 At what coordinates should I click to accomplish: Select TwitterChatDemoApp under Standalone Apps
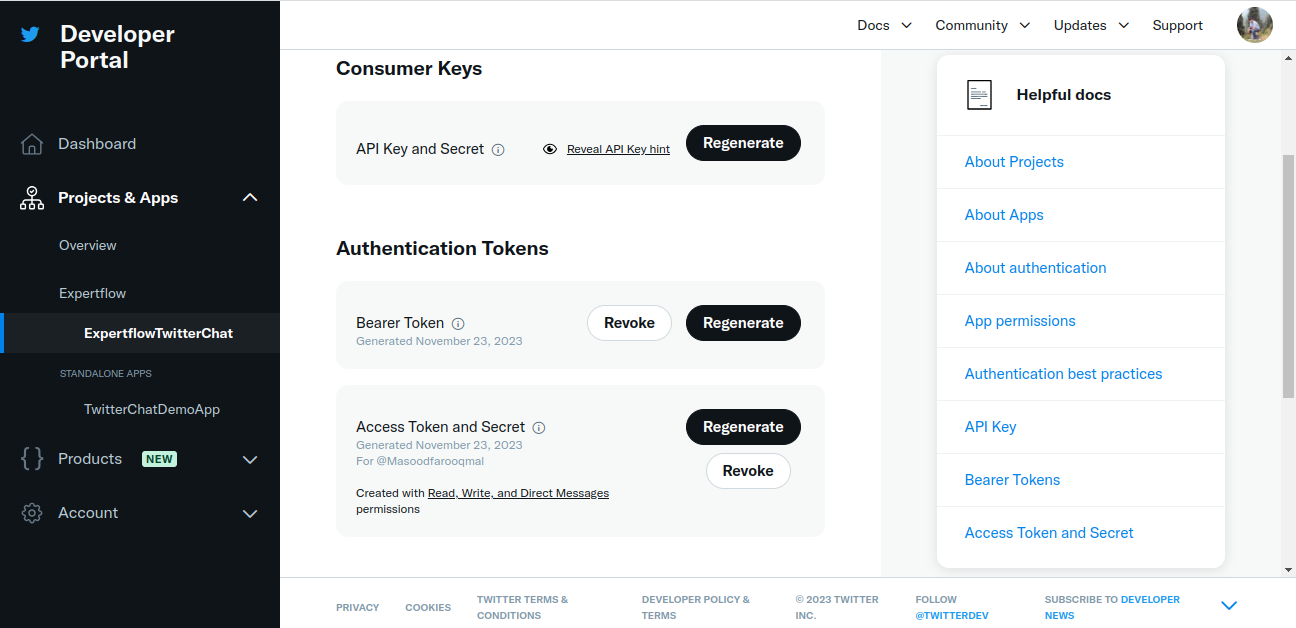(151, 409)
